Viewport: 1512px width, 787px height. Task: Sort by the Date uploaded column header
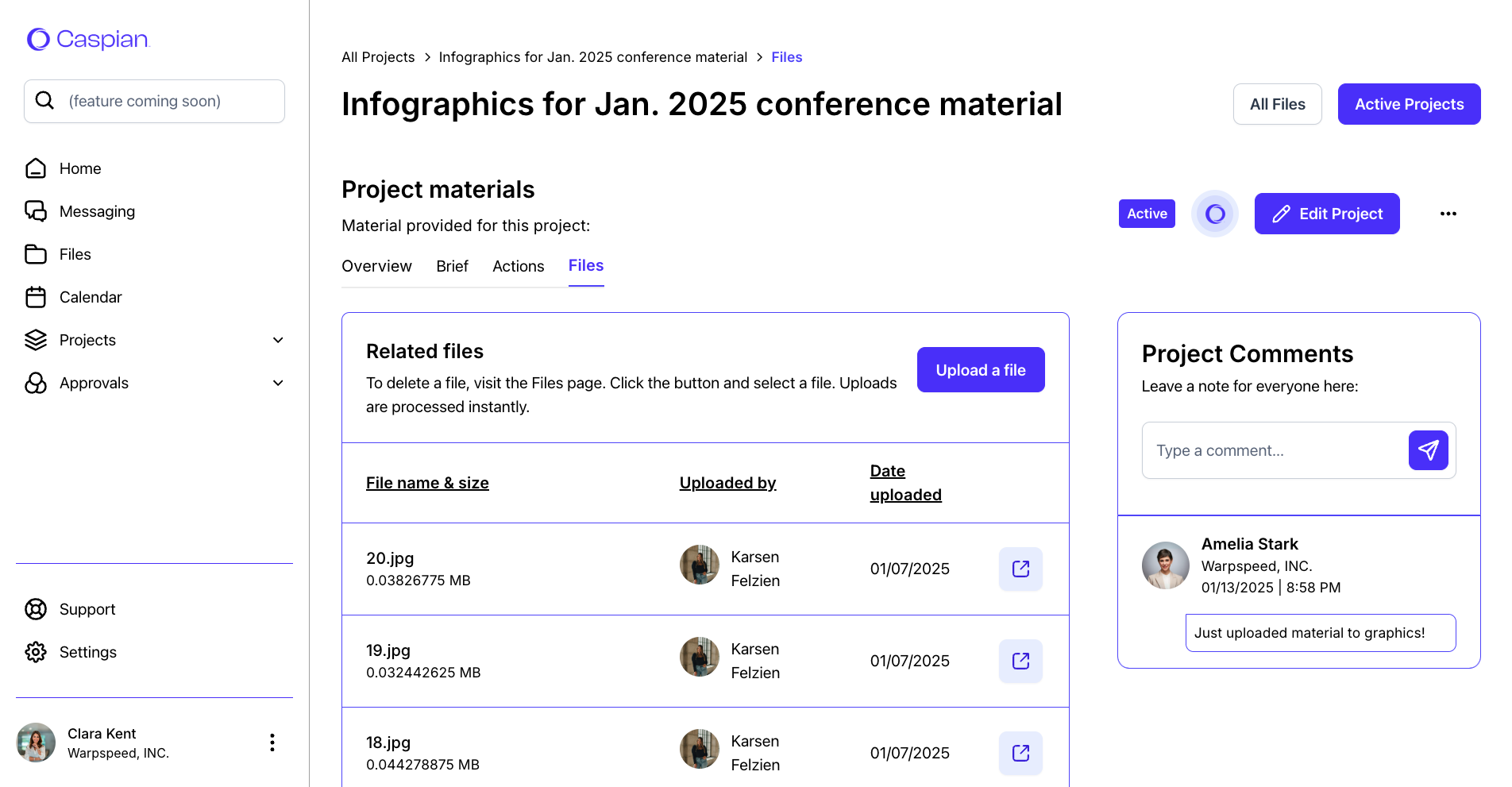pos(905,483)
